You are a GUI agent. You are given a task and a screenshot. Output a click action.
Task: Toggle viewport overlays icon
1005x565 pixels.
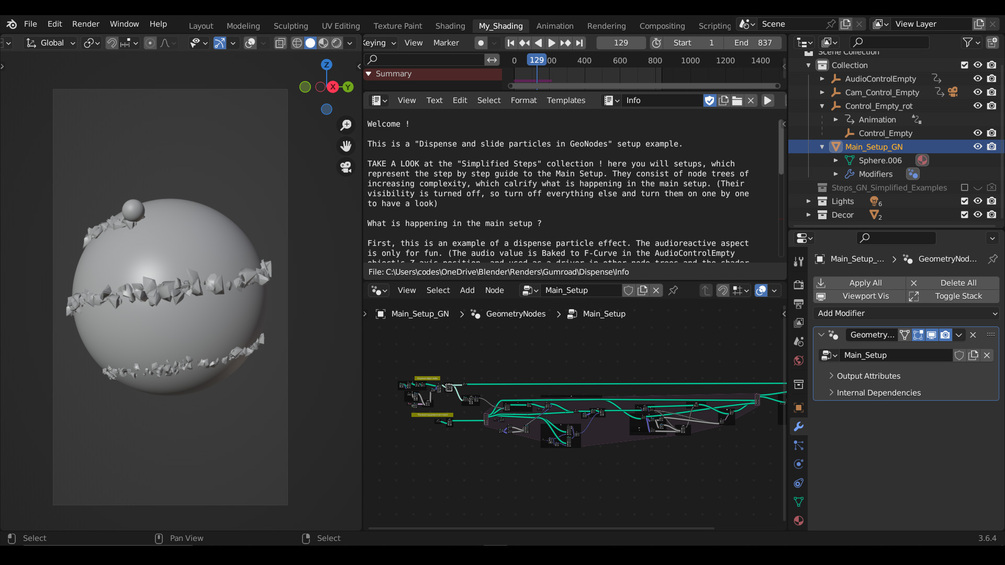pyautogui.click(x=250, y=43)
